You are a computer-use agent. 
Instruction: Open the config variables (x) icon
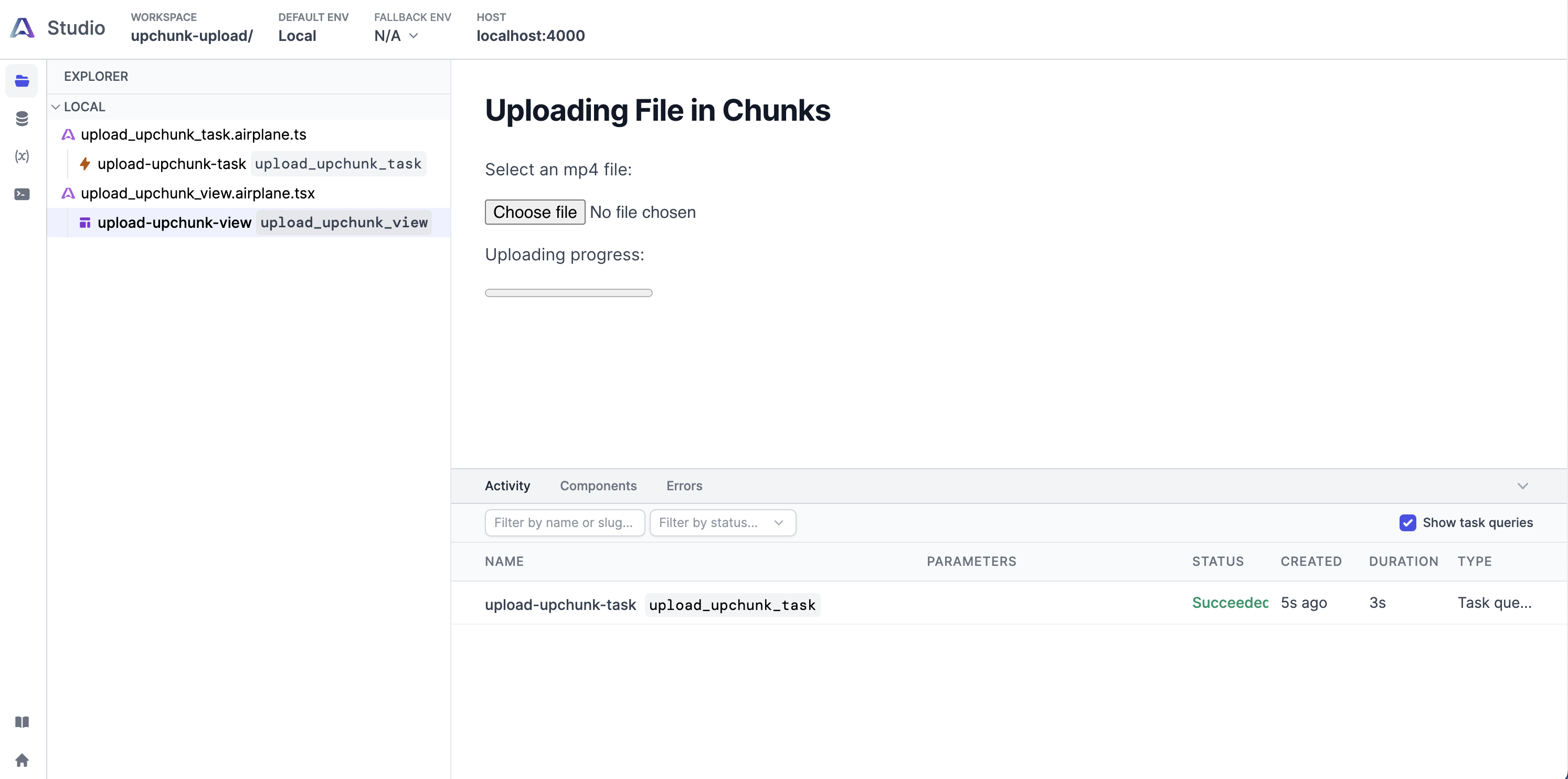(x=22, y=156)
